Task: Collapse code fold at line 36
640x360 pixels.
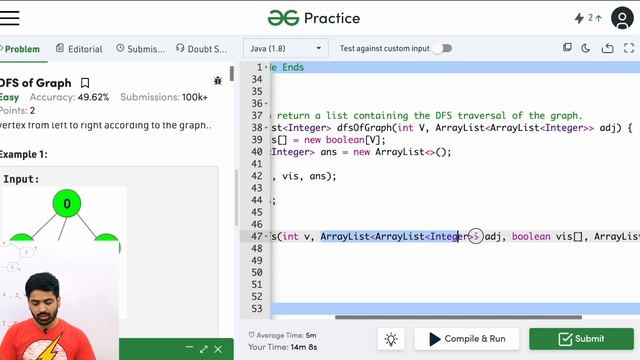Action: (x=266, y=104)
